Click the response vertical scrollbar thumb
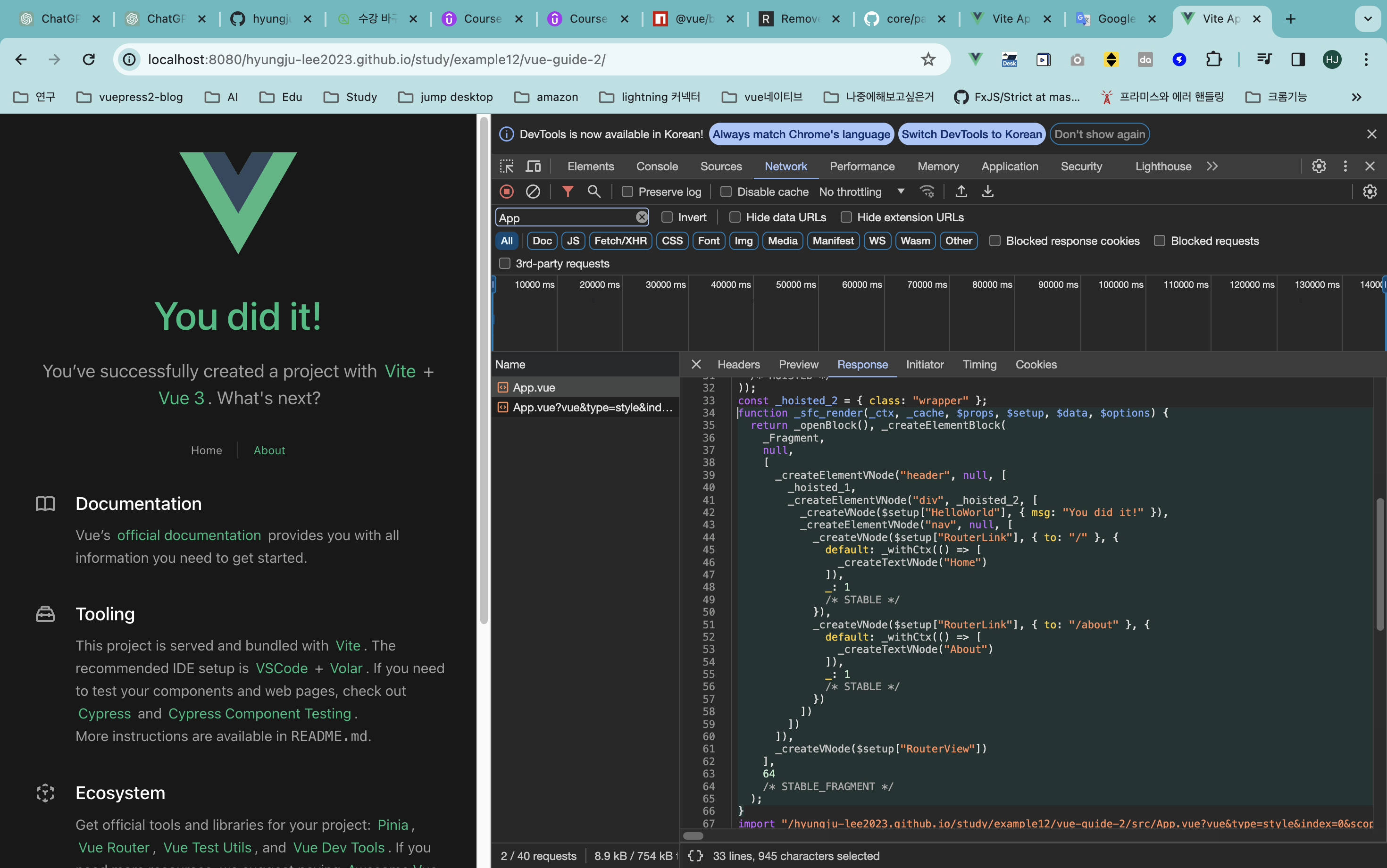This screenshot has height=868, width=1387. tap(1380, 565)
